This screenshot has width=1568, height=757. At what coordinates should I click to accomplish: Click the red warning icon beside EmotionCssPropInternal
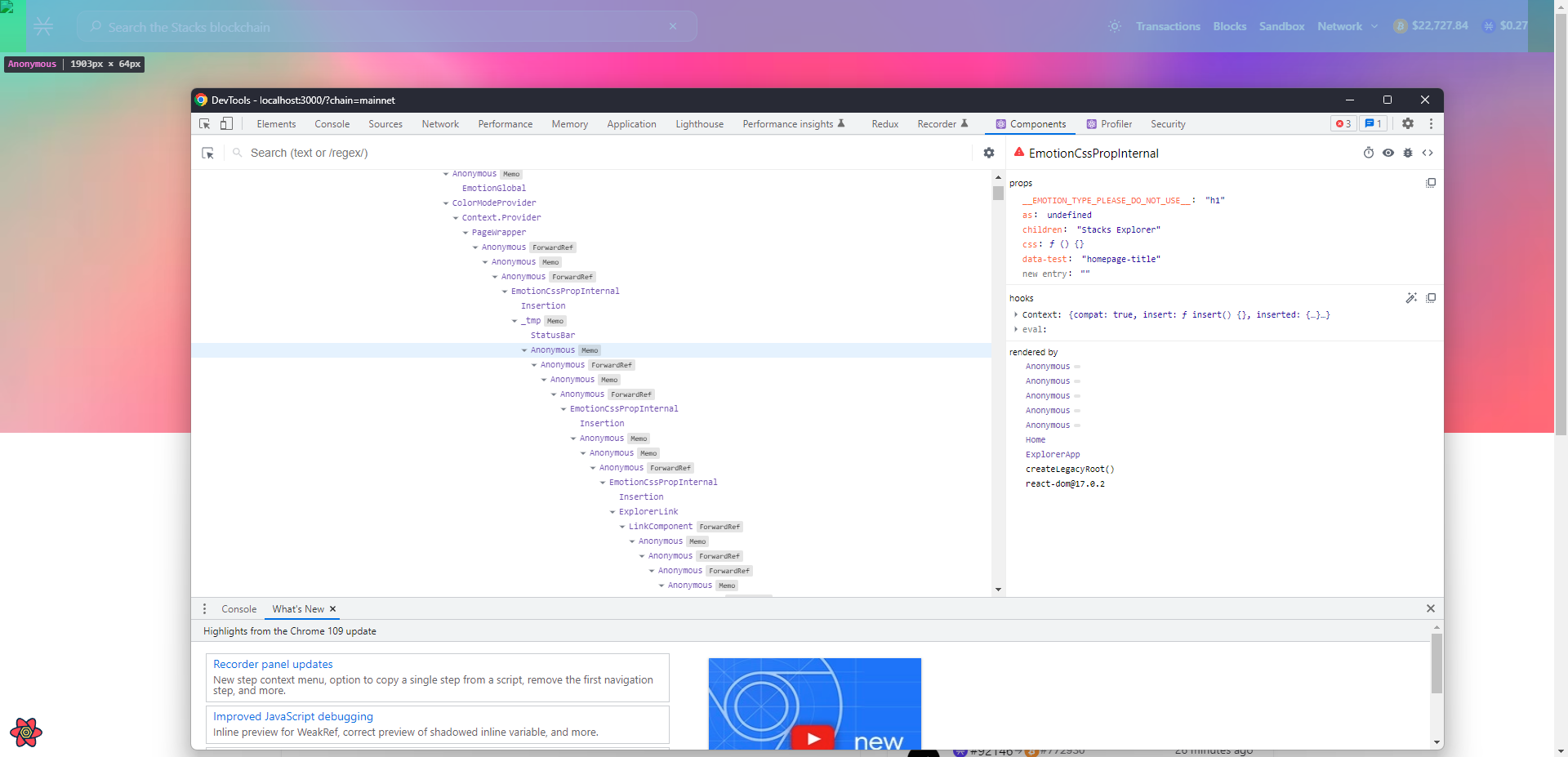pyautogui.click(x=1019, y=152)
